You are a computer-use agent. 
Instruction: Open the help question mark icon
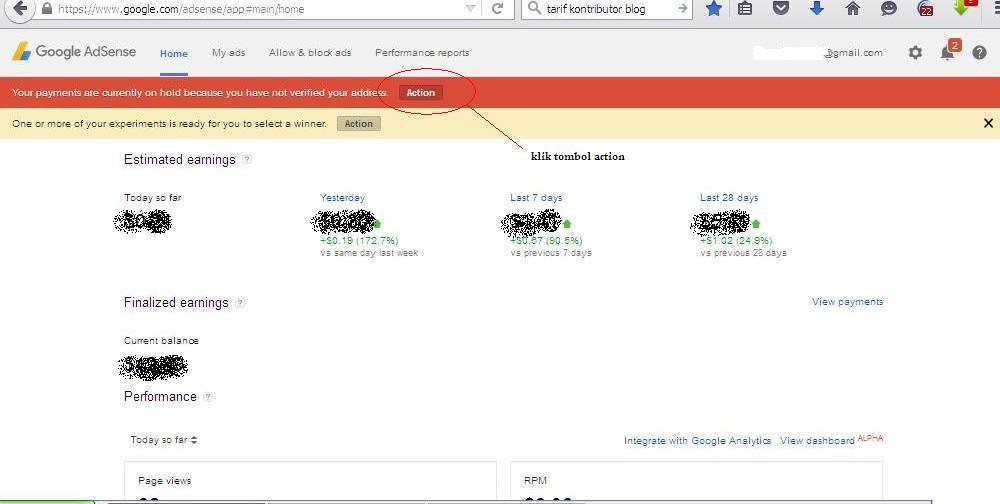pos(980,53)
